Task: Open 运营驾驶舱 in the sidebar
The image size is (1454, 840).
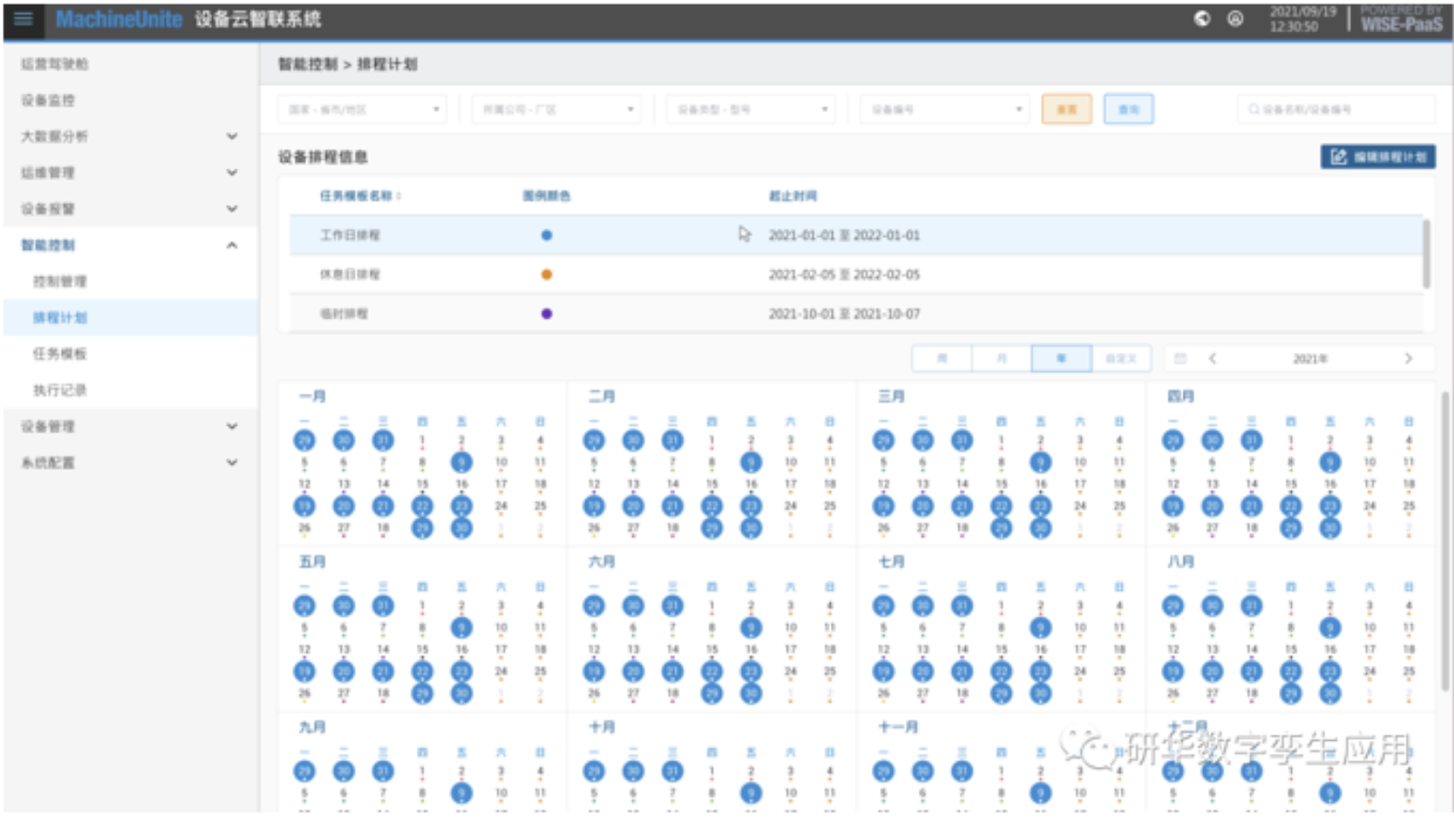Action: pyautogui.click(x=55, y=64)
